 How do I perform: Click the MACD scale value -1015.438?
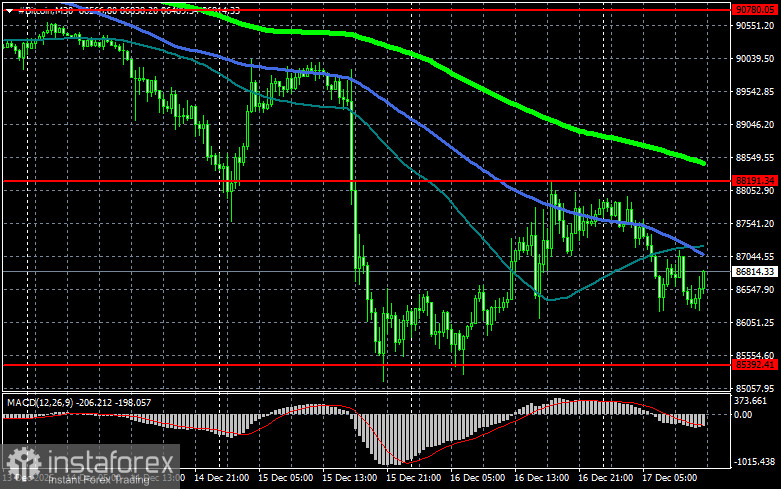755,462
